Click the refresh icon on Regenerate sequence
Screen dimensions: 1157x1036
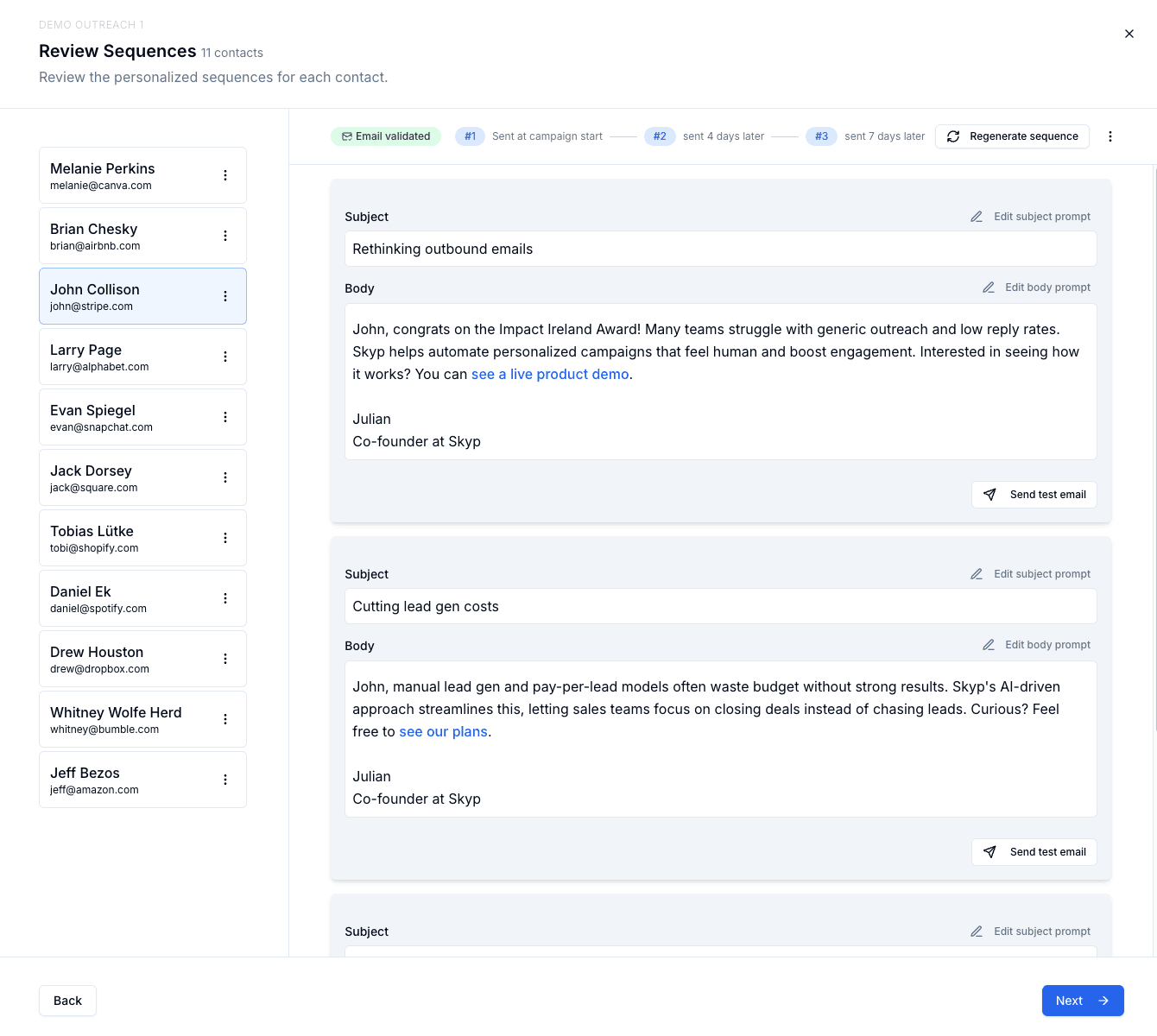tap(953, 136)
